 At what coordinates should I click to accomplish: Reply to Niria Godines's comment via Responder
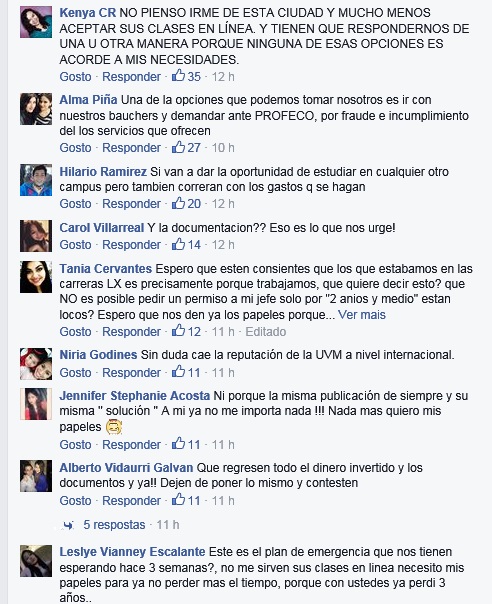coord(131,373)
